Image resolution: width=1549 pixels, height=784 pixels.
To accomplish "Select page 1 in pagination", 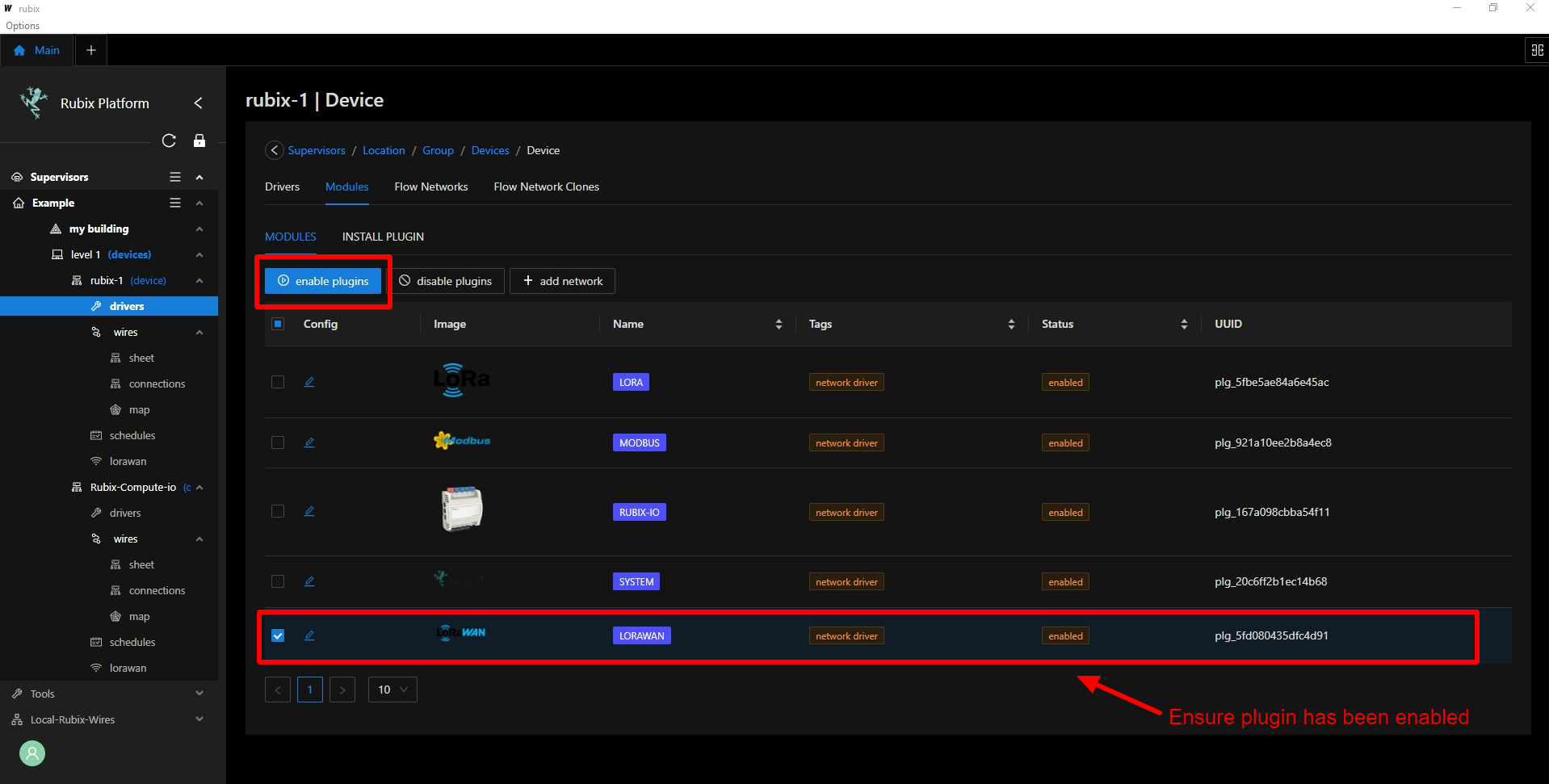I will point(310,690).
